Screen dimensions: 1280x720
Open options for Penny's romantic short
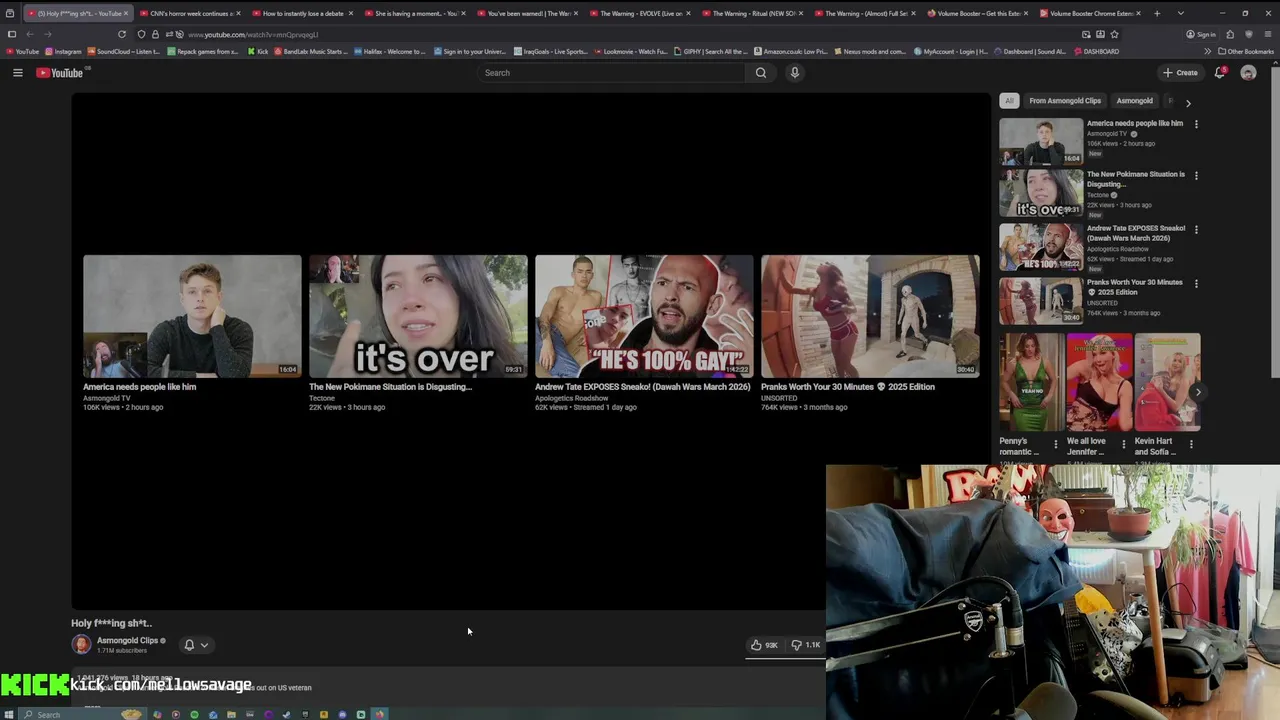coord(1055,443)
